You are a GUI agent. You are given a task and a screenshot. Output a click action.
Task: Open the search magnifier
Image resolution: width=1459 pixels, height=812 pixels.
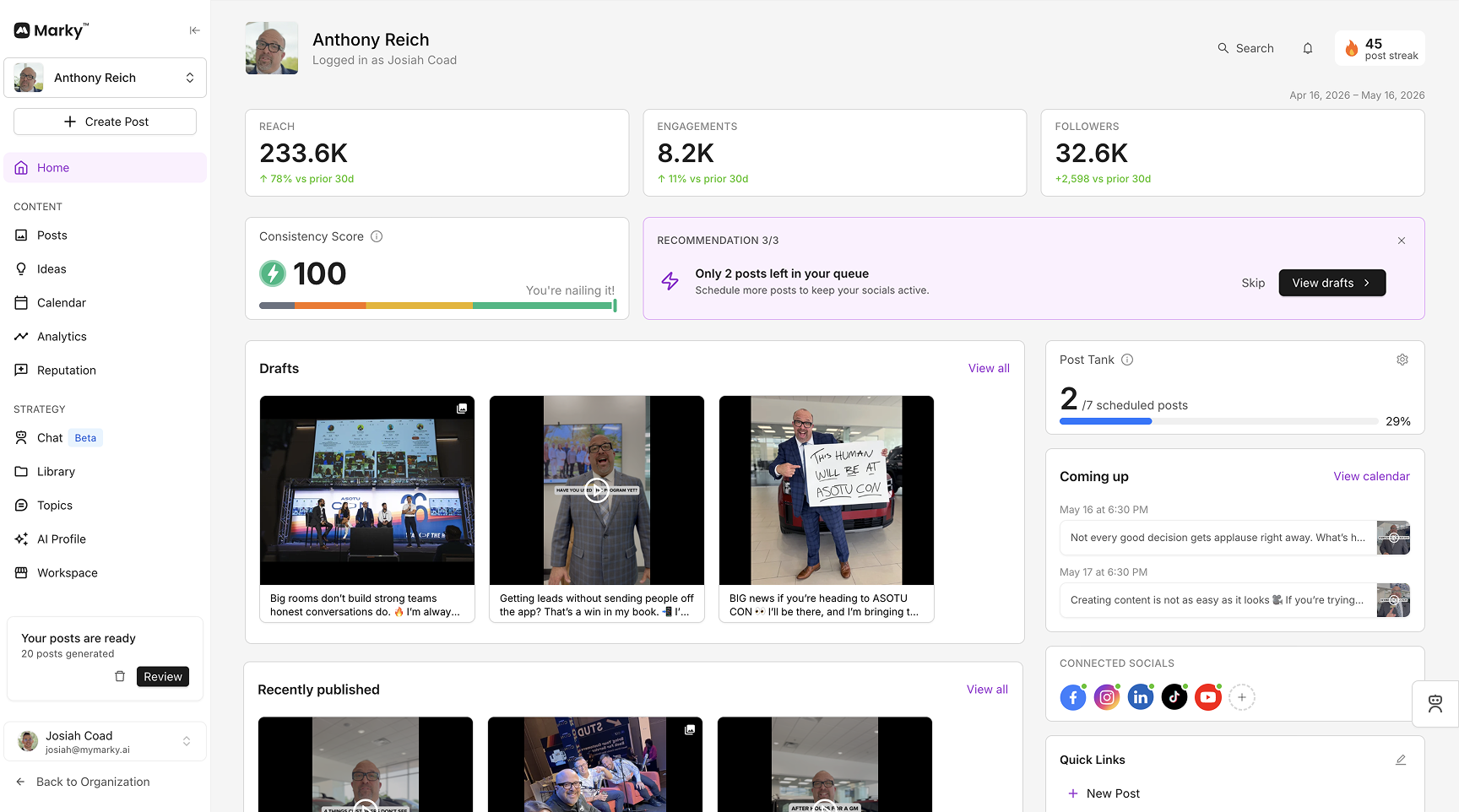pyautogui.click(x=1223, y=48)
